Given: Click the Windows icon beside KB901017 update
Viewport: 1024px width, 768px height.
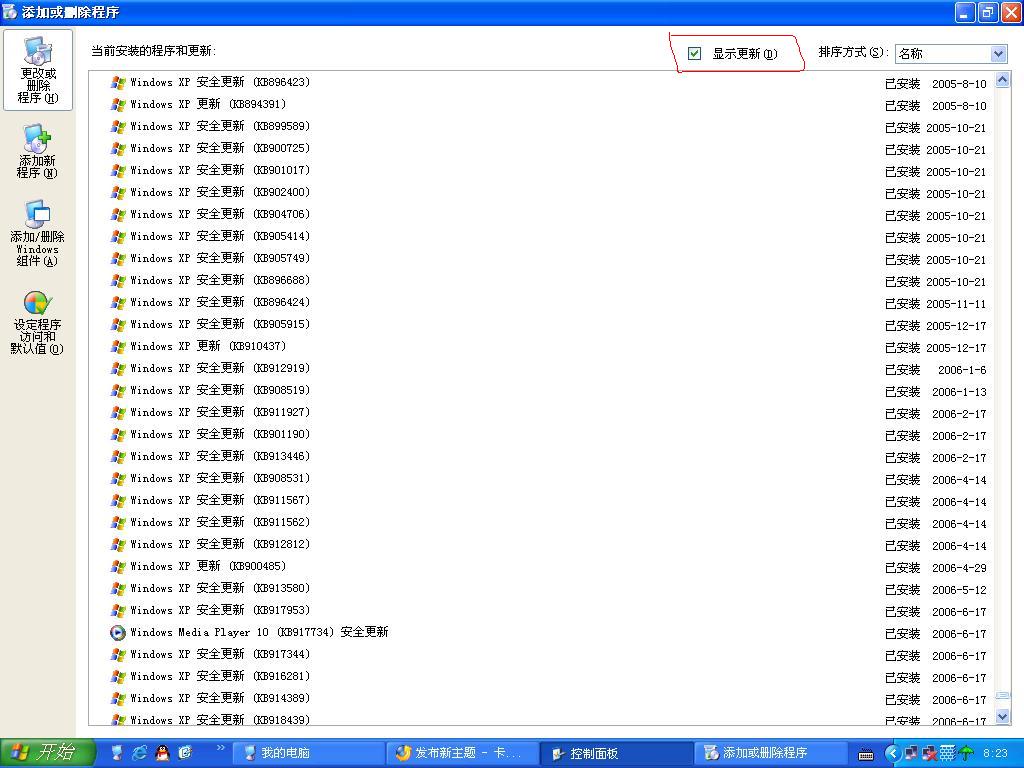Looking at the screenshot, I should coord(118,171).
